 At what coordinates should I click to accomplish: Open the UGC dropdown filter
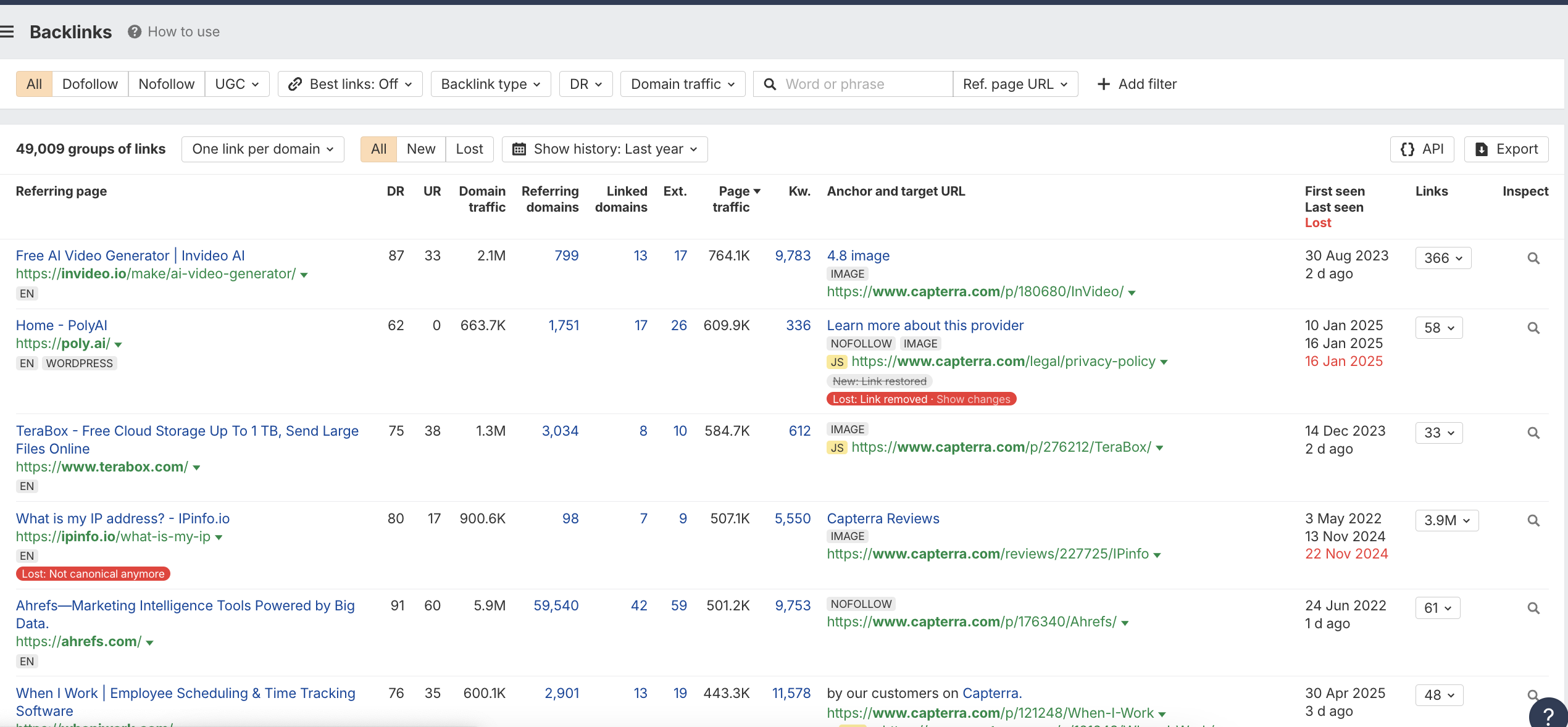point(237,84)
